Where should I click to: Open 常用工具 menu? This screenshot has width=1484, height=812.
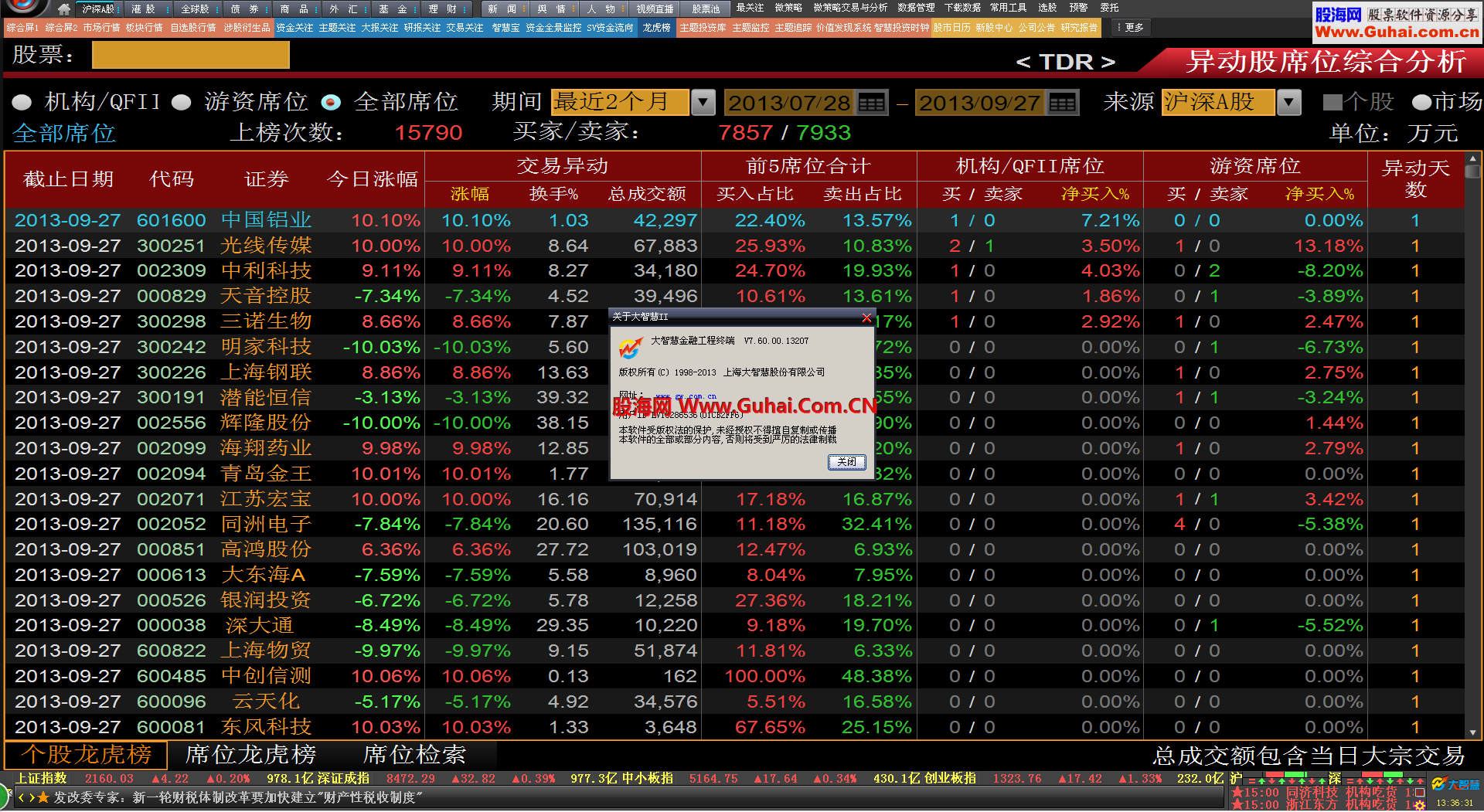click(x=1009, y=8)
